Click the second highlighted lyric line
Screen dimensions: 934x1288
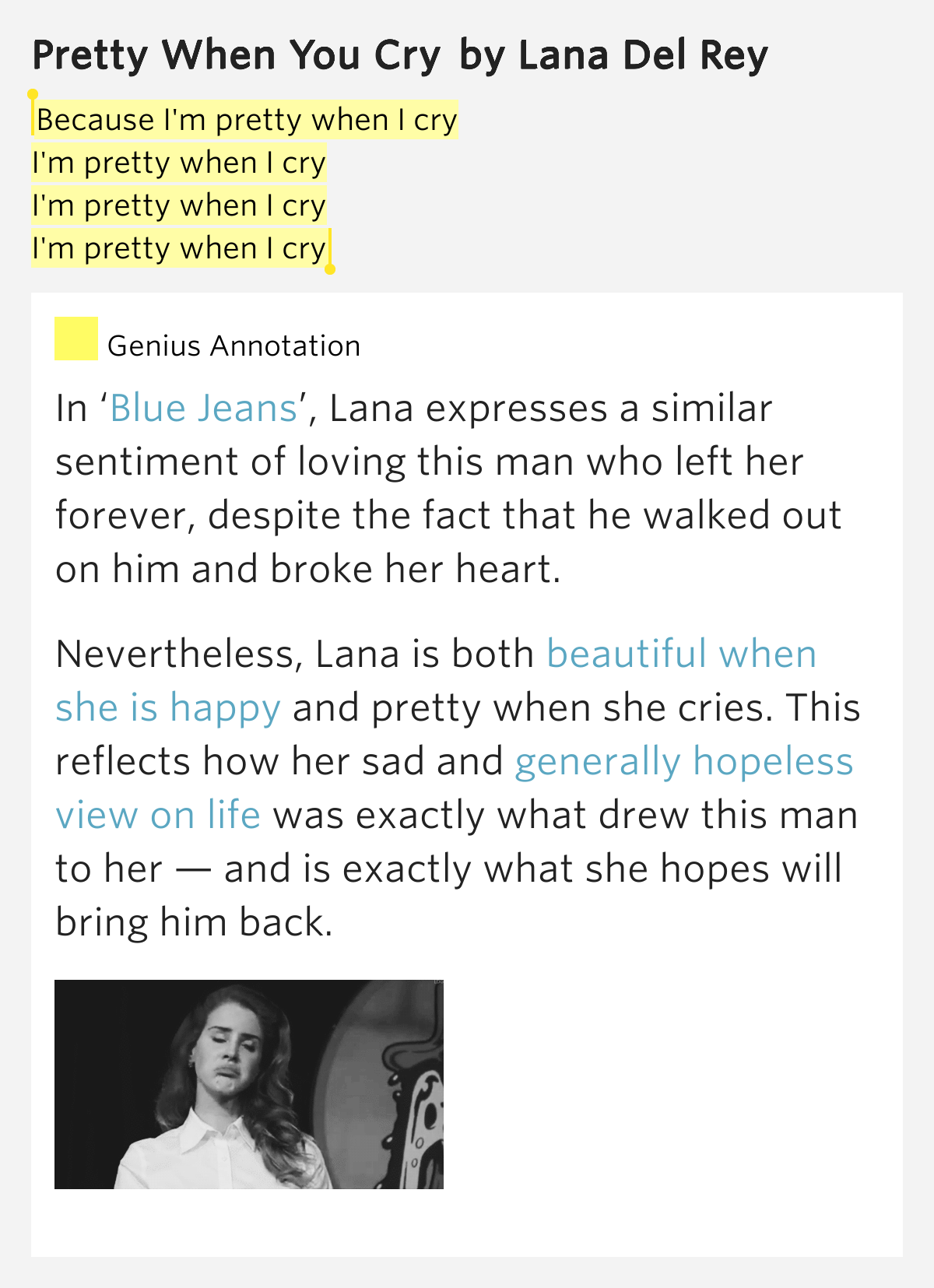point(178,163)
